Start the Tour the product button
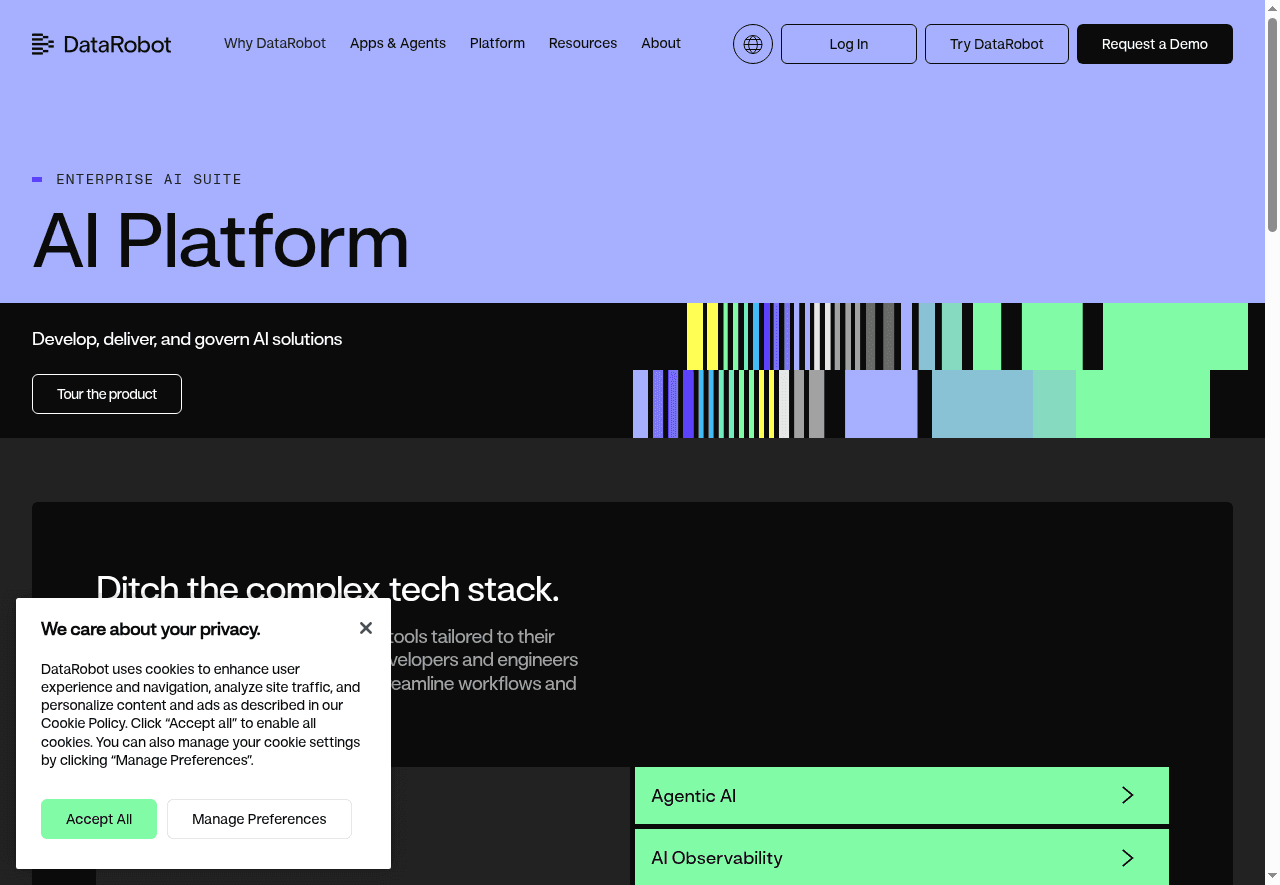Screen dimensions: 1280x885 pyautogui.click(x=107, y=394)
